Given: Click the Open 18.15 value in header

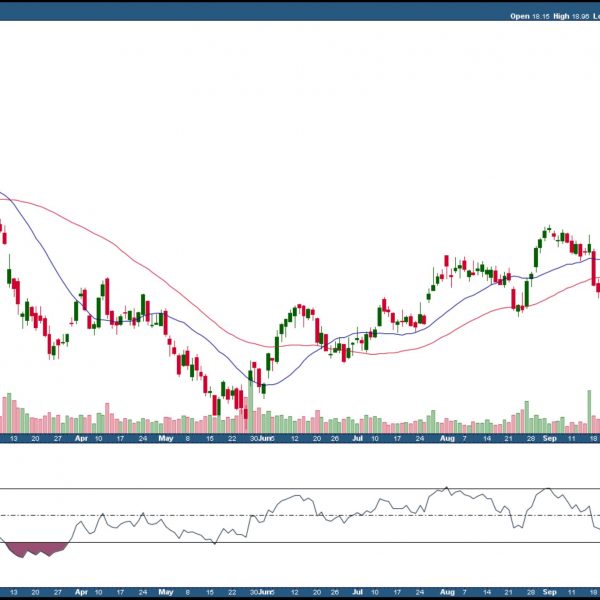Looking at the screenshot, I should (530, 16).
